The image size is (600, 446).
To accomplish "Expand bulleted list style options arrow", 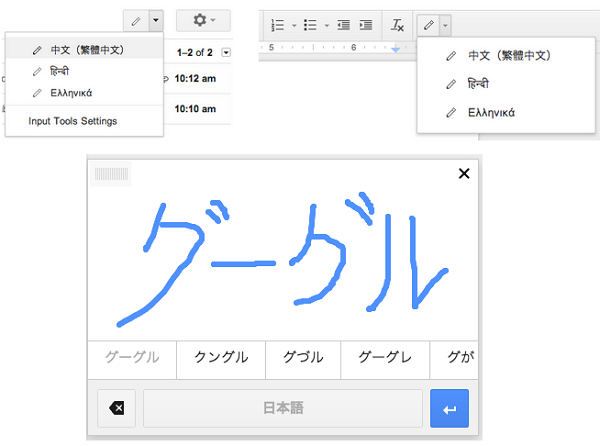I will 327,26.
